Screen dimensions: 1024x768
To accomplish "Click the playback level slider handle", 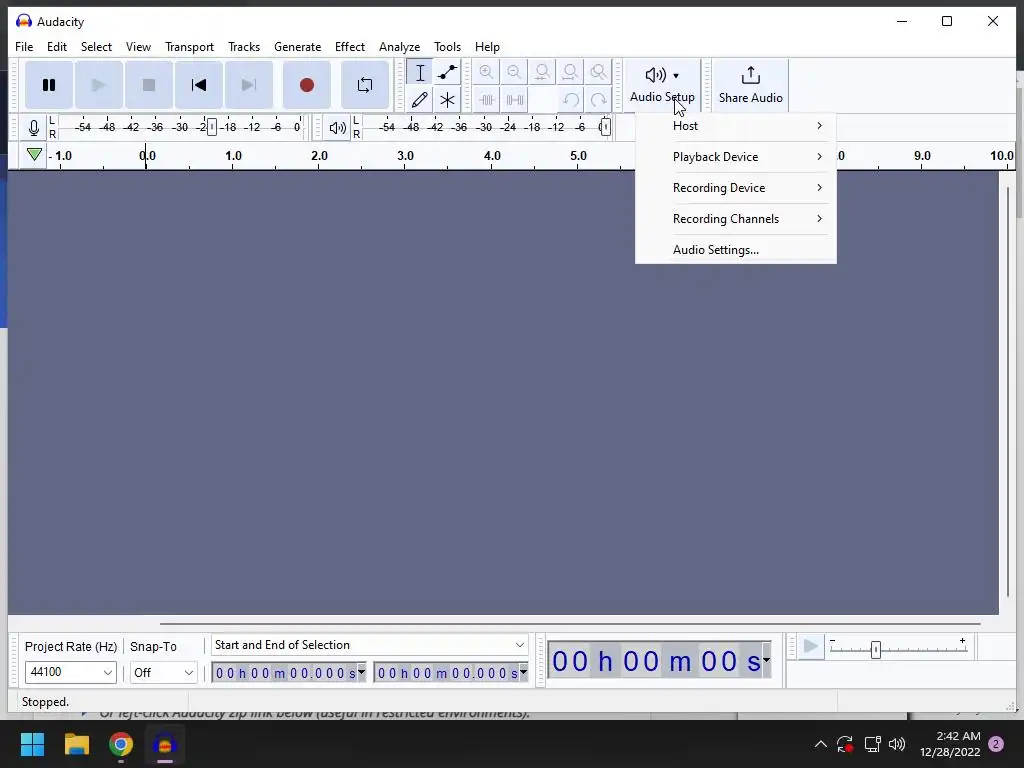I will [605, 127].
